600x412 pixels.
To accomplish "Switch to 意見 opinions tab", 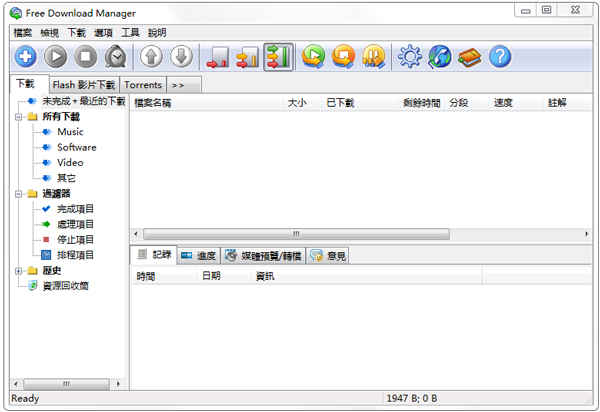I will [x=328, y=256].
